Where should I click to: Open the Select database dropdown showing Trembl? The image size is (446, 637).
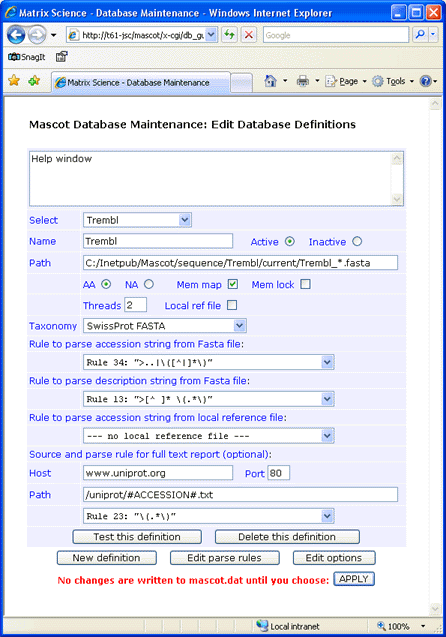coord(137,220)
